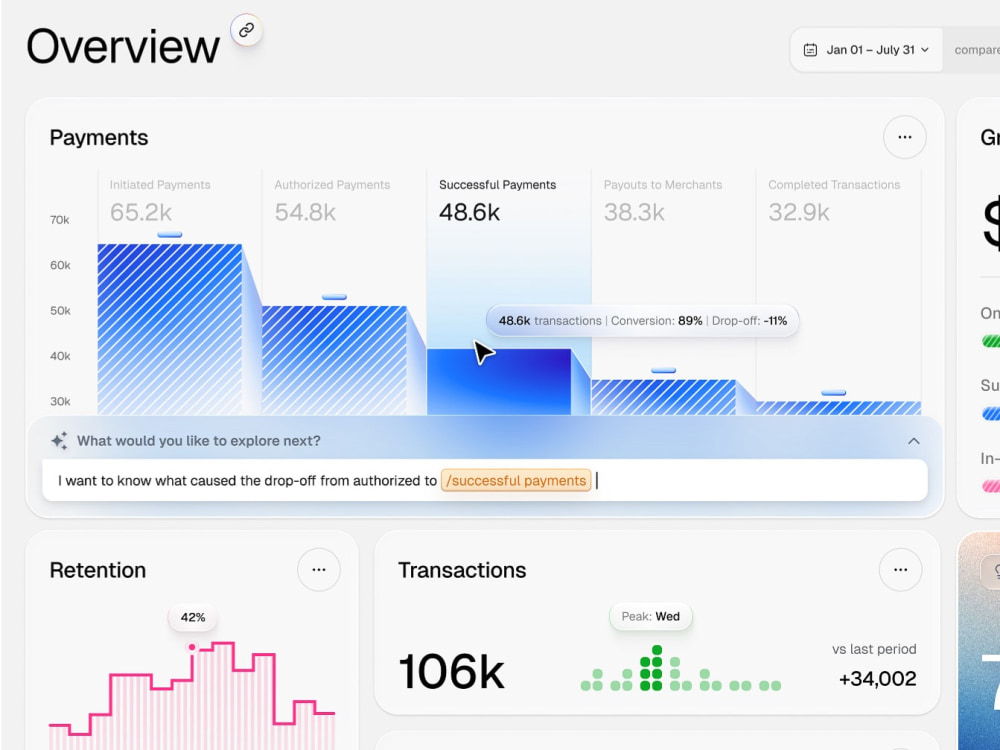1000x750 pixels.
Task: Open the Jan 01 – July 31 date range dropdown
Action: point(866,50)
